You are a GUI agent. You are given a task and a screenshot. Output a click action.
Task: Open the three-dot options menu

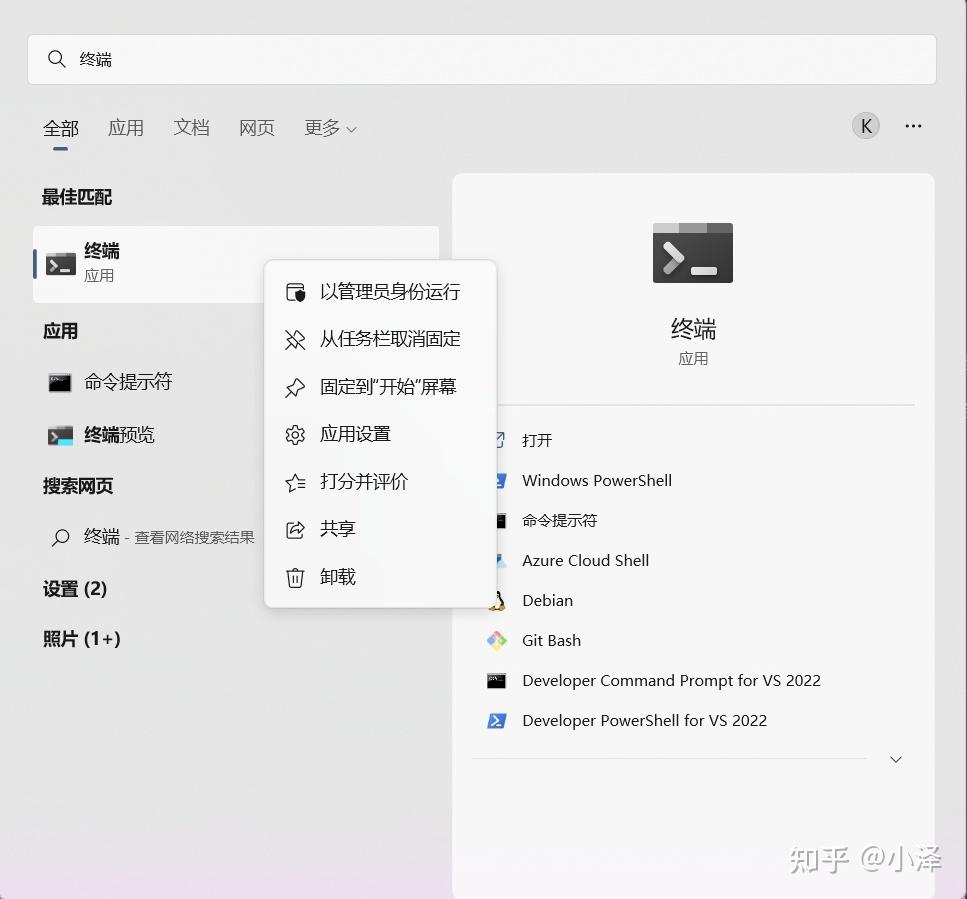click(912, 125)
